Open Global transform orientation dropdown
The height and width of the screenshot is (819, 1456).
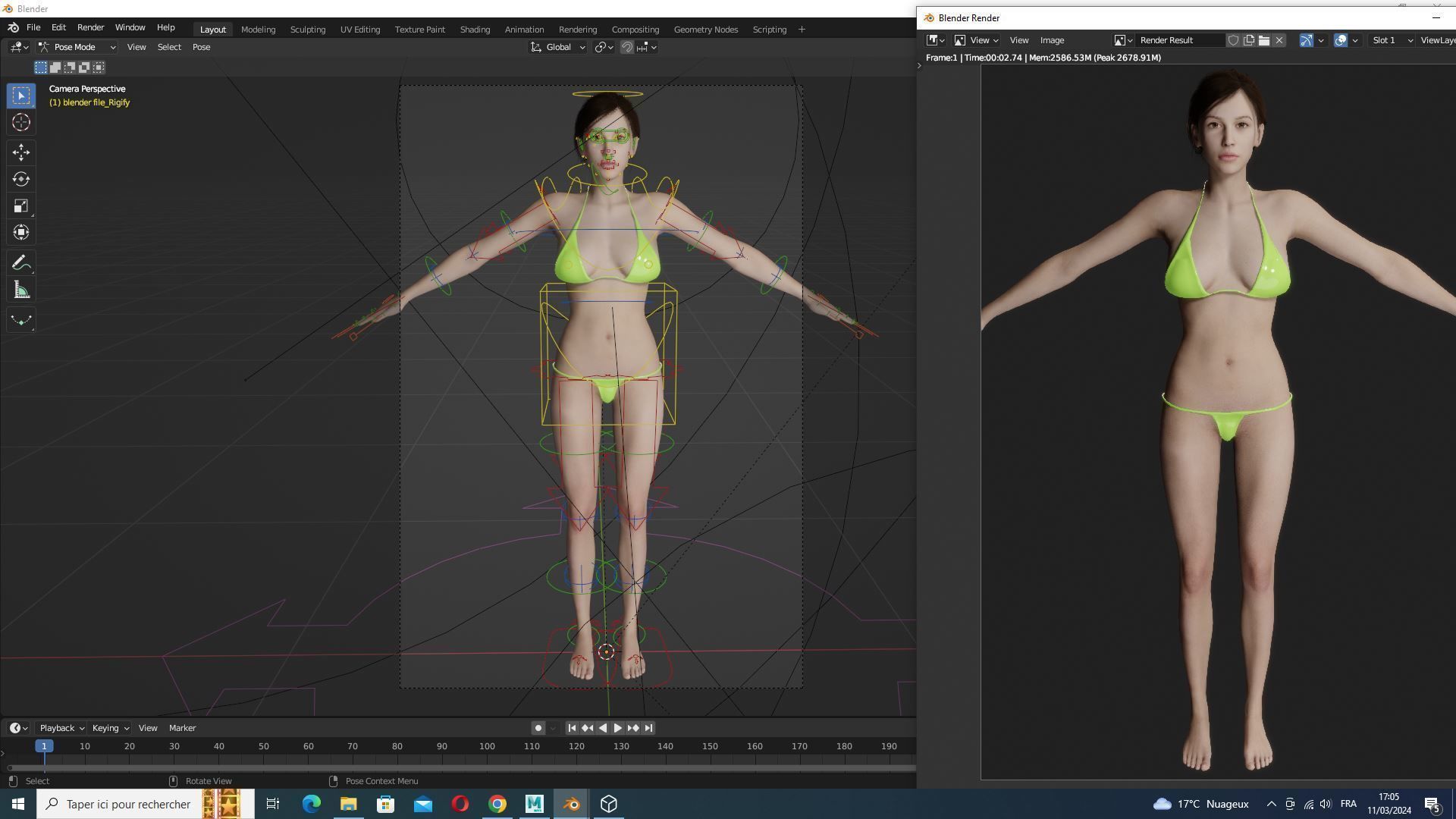pyautogui.click(x=558, y=47)
